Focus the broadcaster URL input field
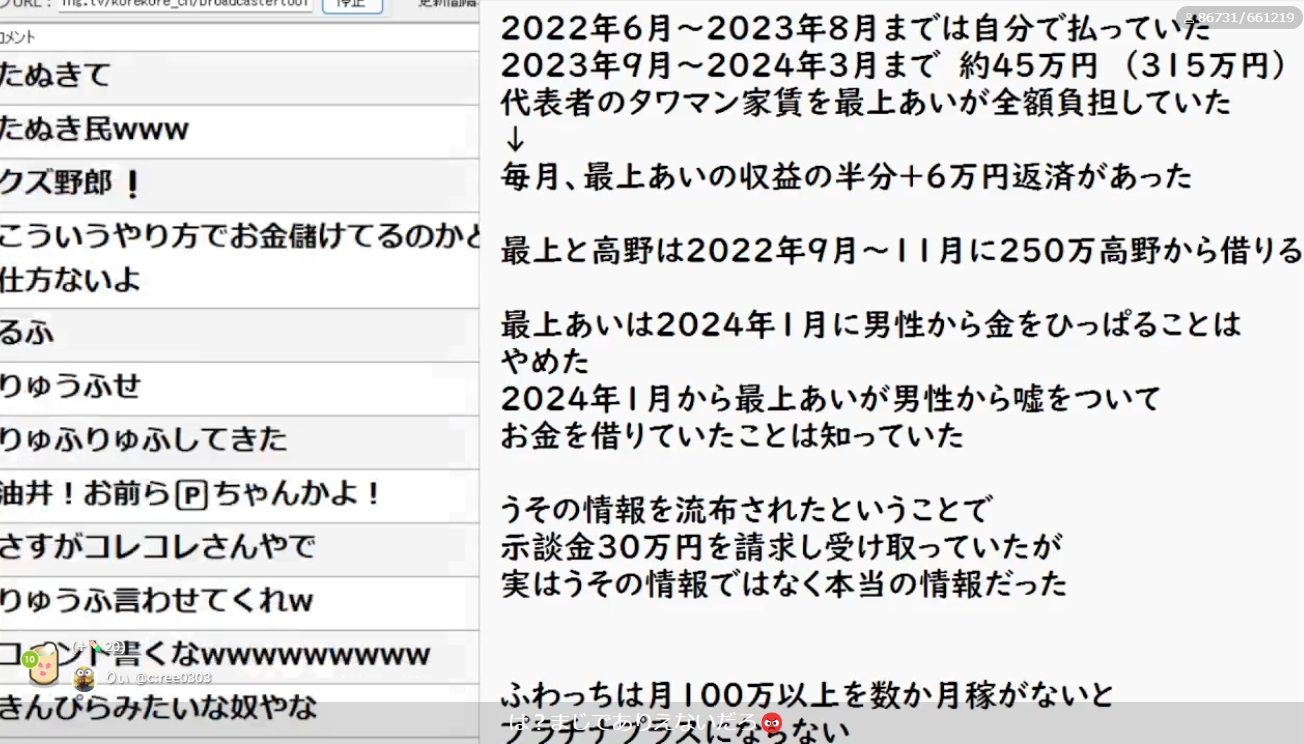Viewport: 1304px width, 744px height. [x=185, y=4]
